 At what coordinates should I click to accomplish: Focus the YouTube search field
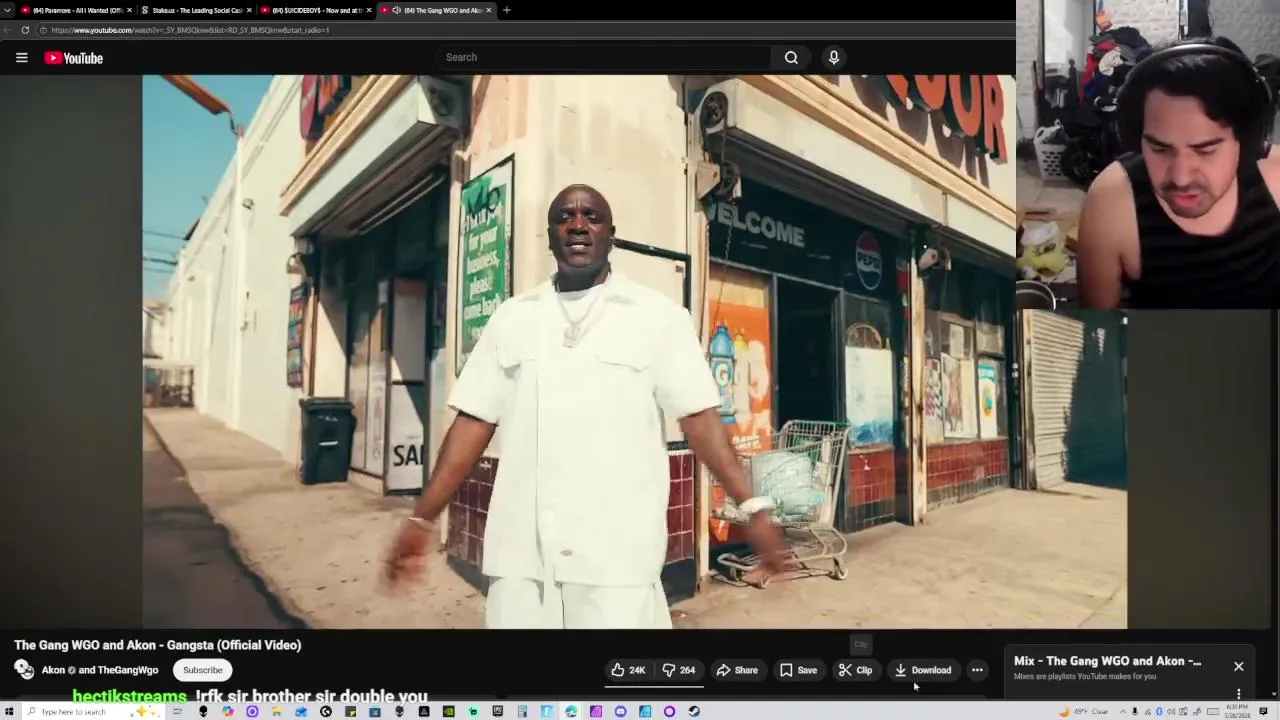click(604, 57)
